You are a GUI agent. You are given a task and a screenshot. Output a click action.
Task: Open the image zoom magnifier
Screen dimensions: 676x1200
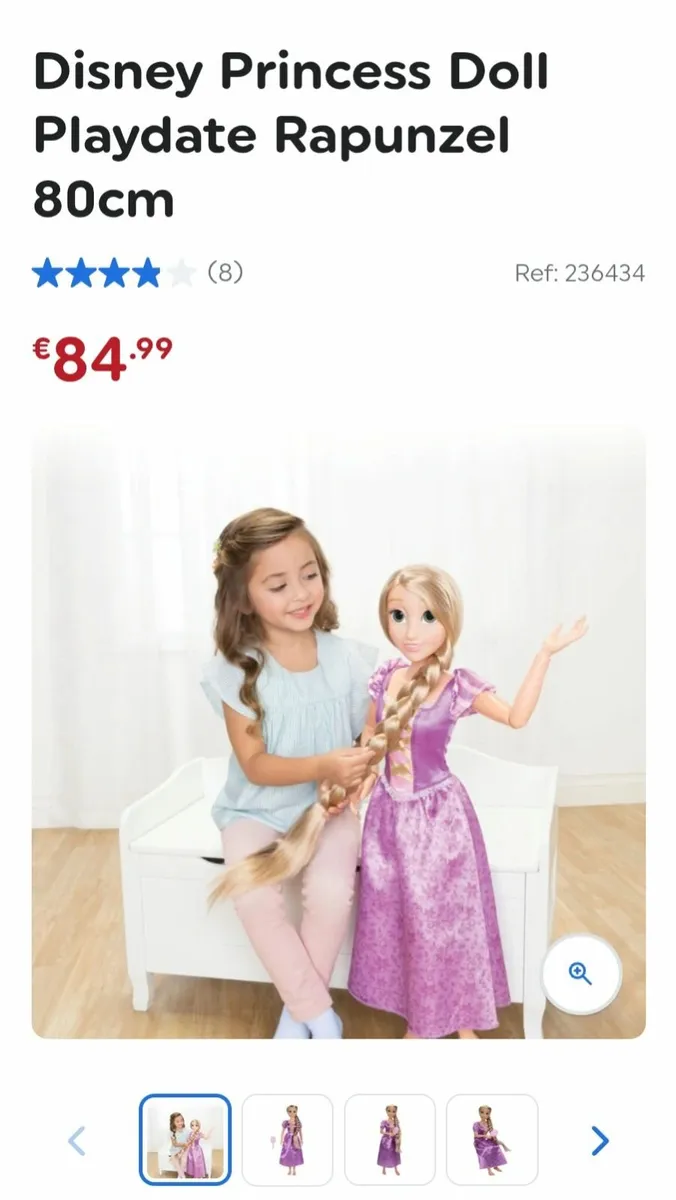(x=582, y=973)
